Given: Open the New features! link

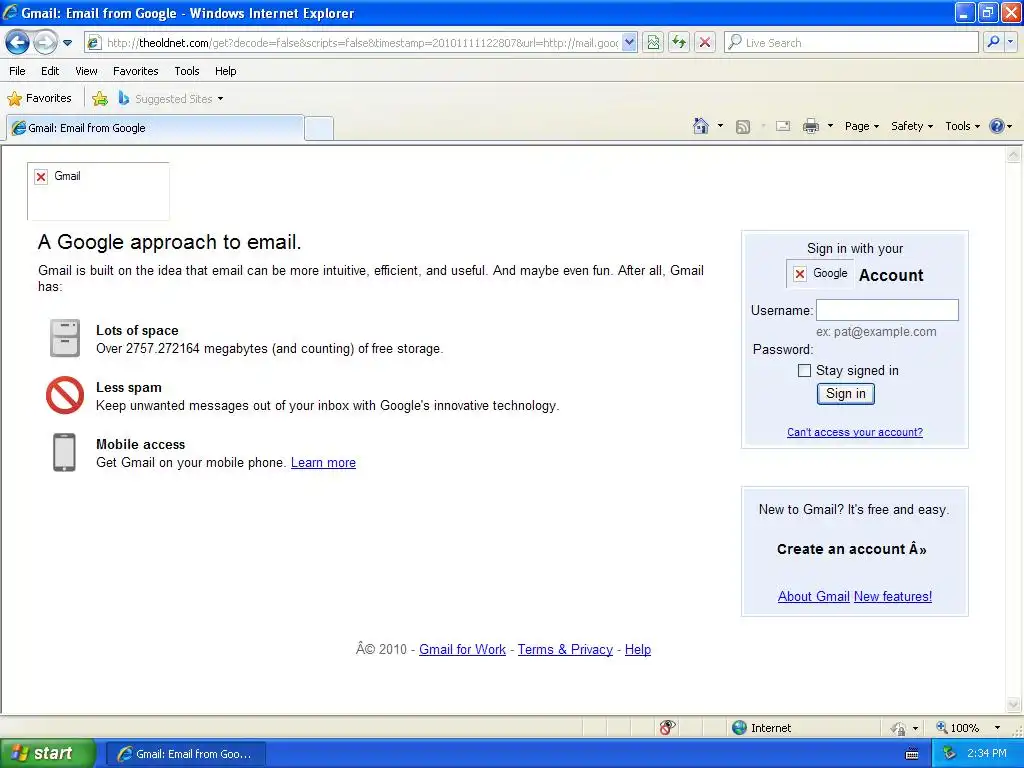Looking at the screenshot, I should [x=893, y=596].
